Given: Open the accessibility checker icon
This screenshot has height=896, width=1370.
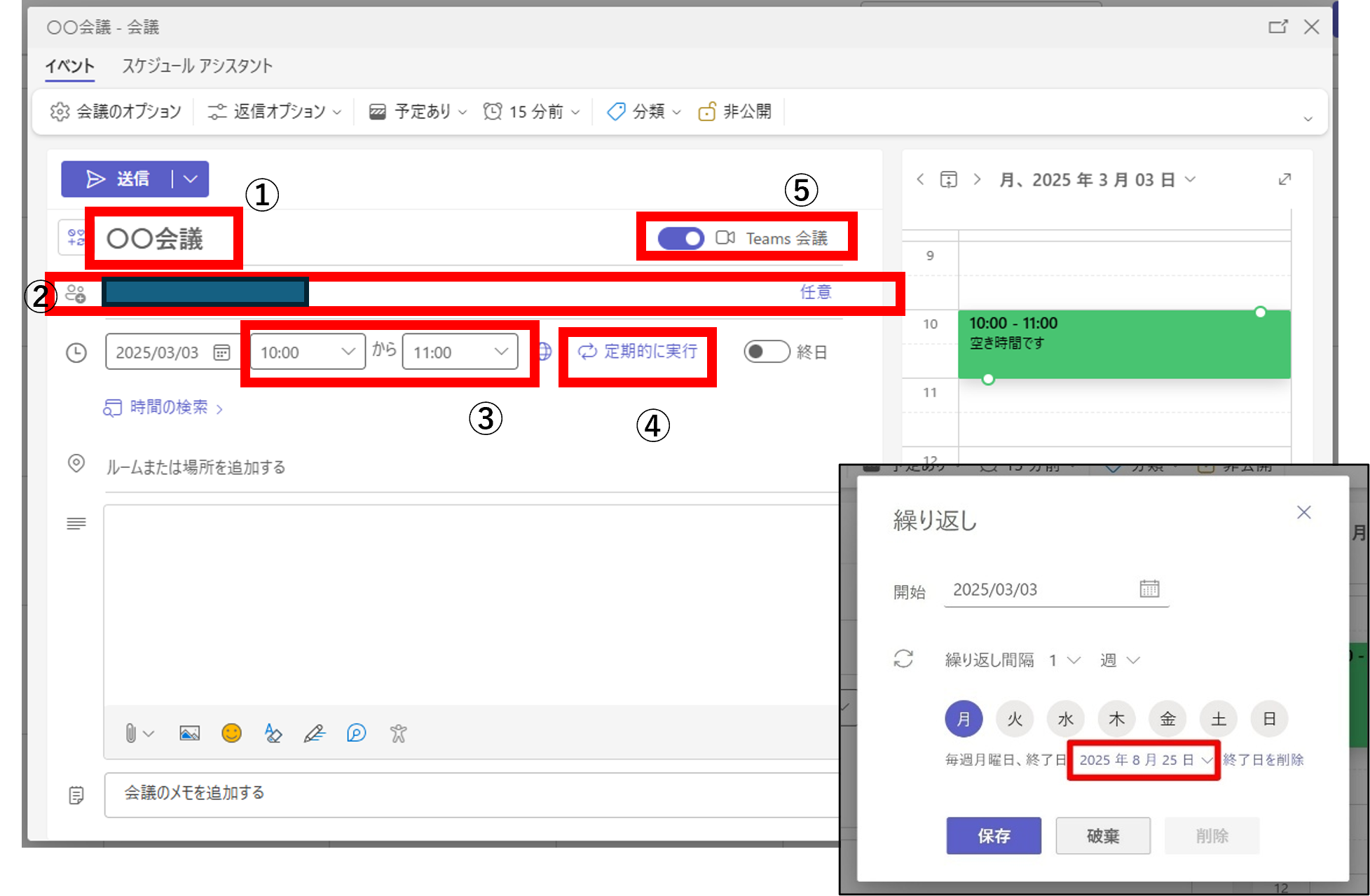Looking at the screenshot, I should click(398, 733).
